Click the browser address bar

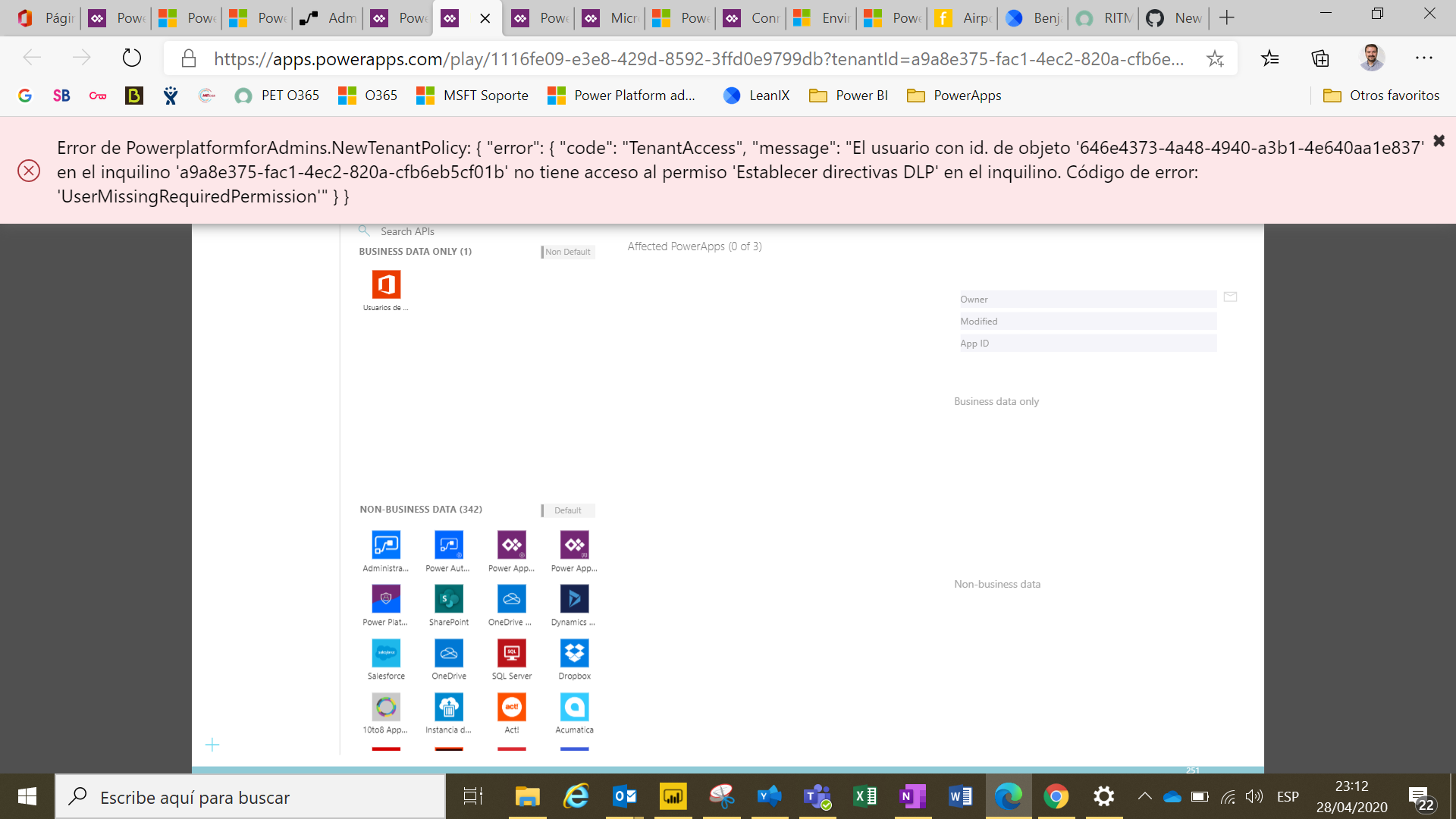tap(698, 58)
